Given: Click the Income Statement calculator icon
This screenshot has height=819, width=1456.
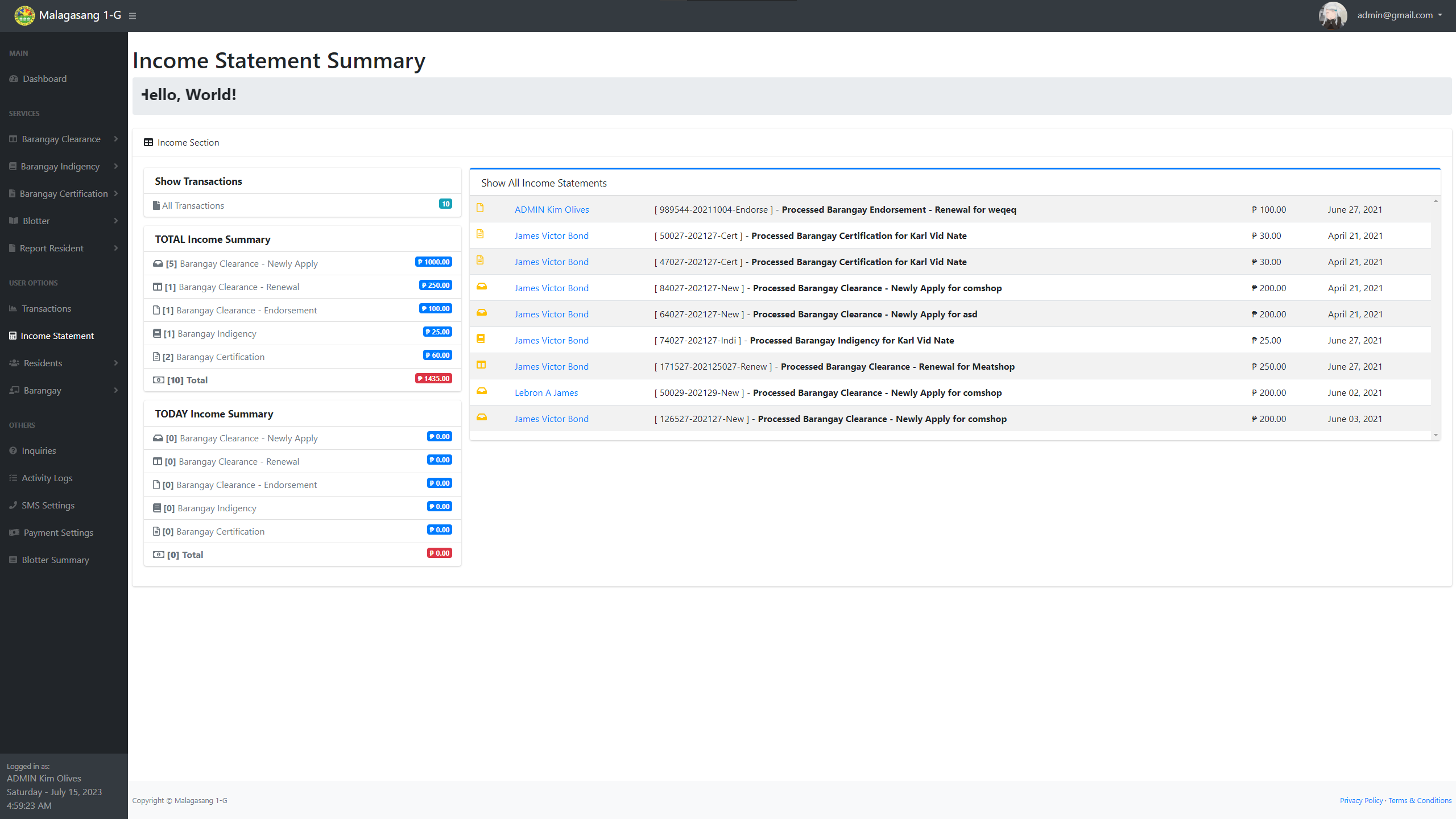Looking at the screenshot, I should [x=13, y=336].
